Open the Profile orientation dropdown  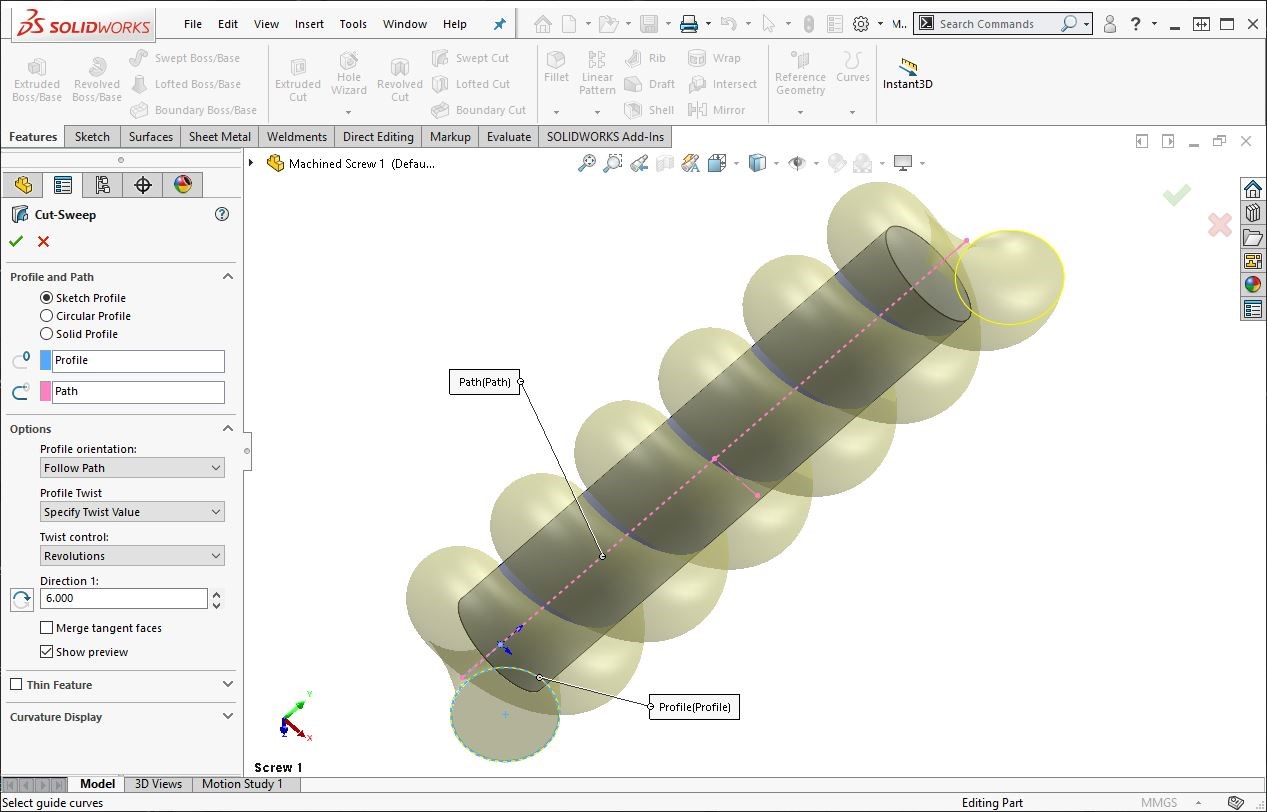[132, 468]
